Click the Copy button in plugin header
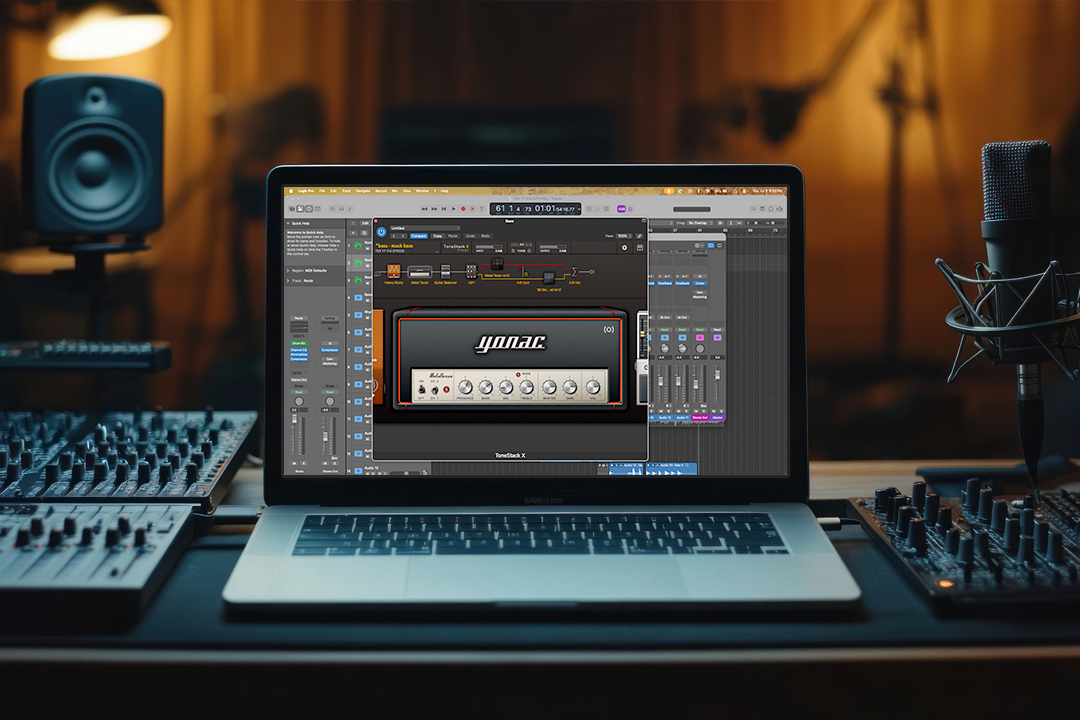 tap(438, 236)
